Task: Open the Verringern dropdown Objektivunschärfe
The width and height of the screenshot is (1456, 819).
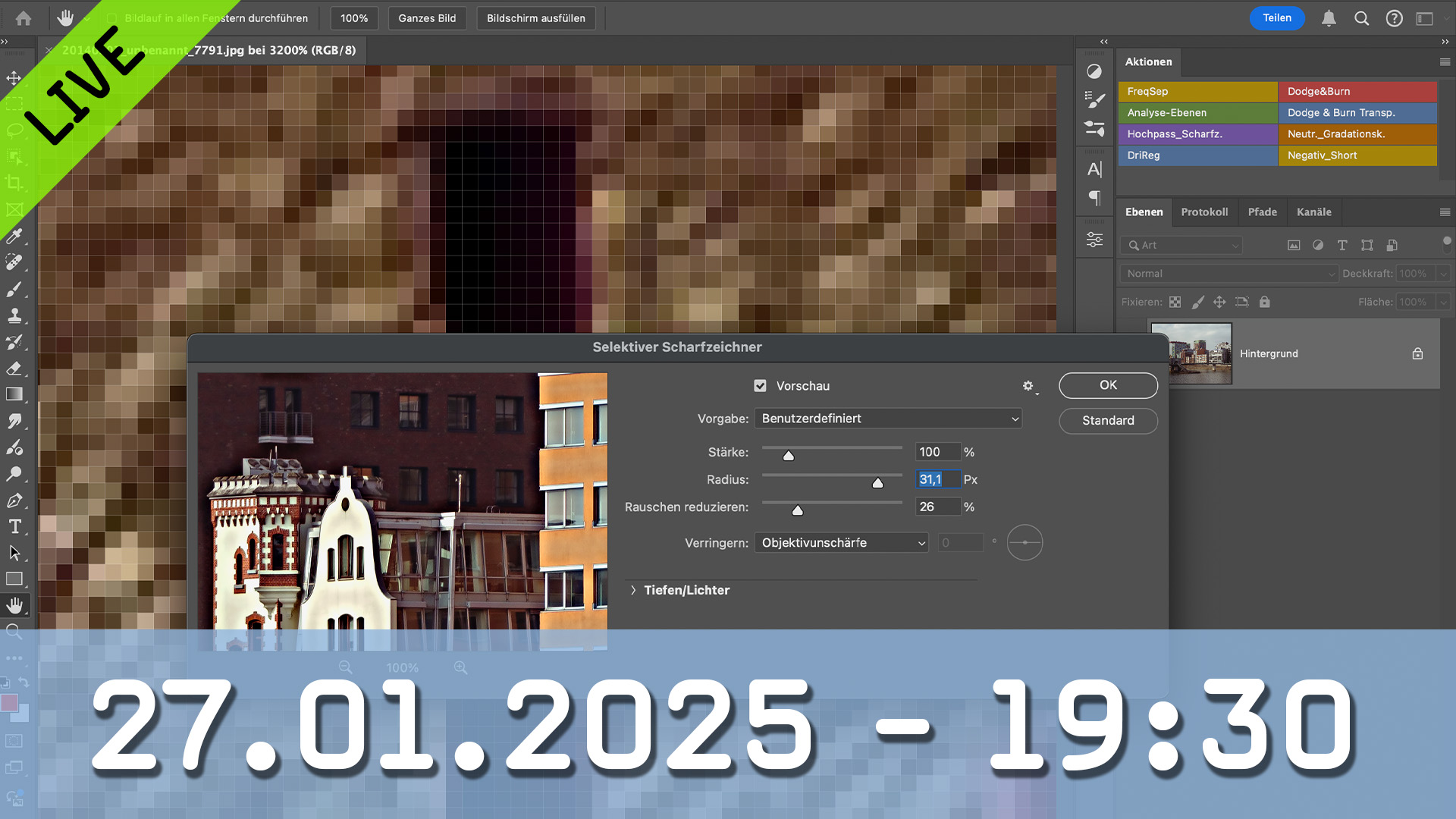Action: [841, 543]
